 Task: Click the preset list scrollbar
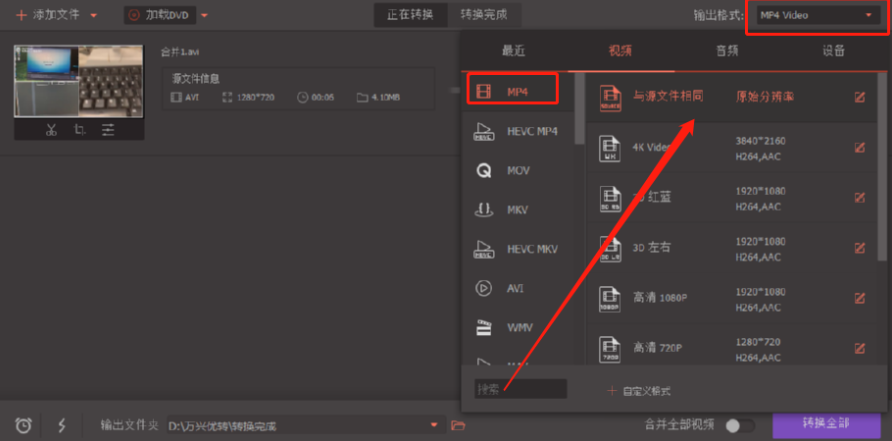coord(881,166)
